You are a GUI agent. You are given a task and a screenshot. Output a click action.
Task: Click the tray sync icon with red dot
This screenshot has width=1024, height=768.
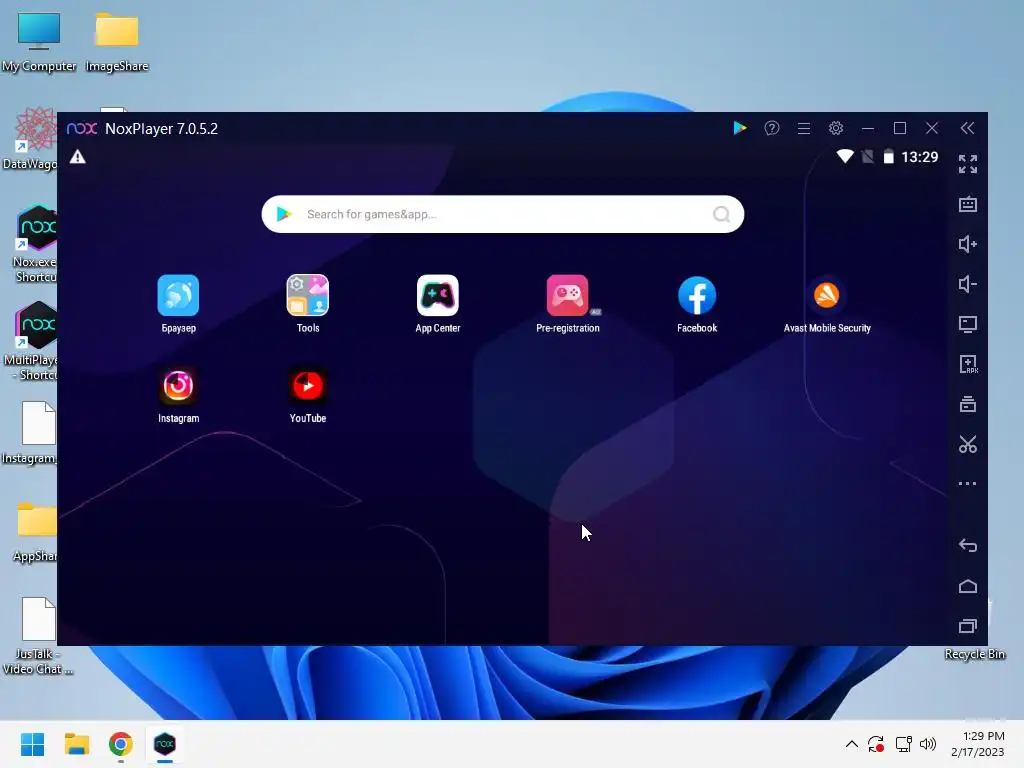[x=876, y=744]
